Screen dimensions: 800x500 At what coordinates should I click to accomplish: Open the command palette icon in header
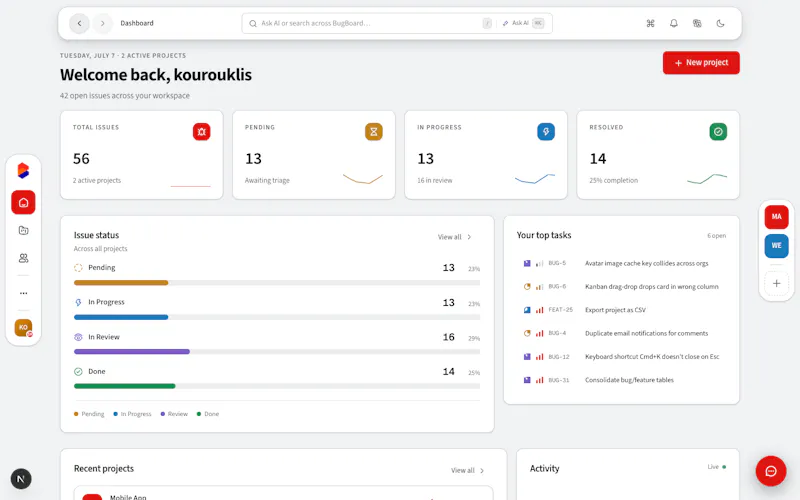point(650,23)
